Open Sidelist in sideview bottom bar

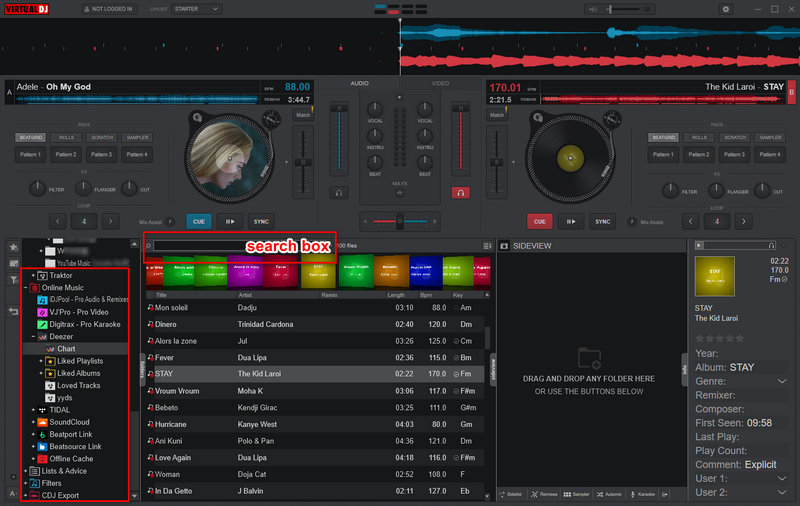(x=511, y=494)
